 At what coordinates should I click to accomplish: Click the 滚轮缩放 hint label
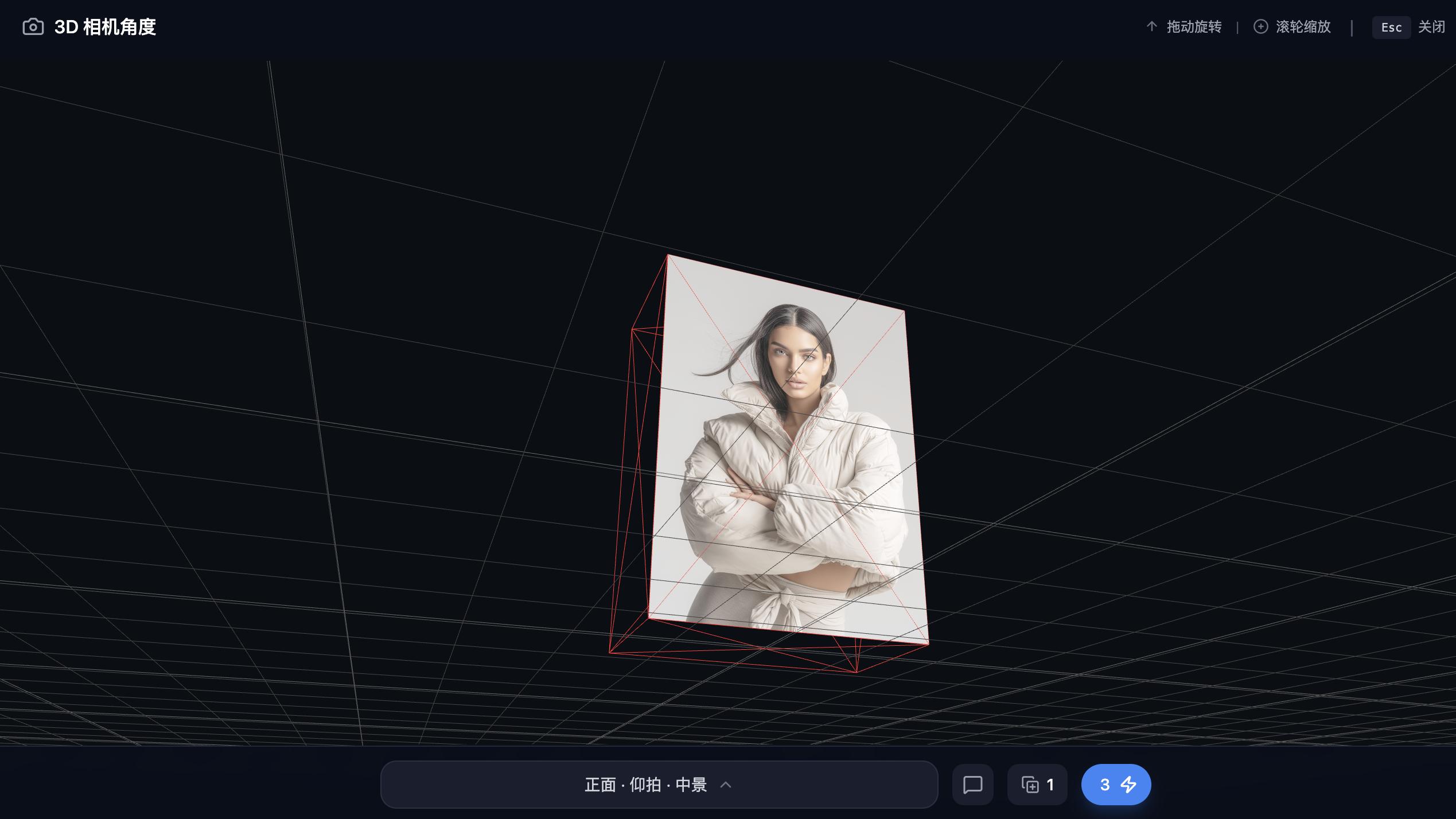(x=1302, y=27)
